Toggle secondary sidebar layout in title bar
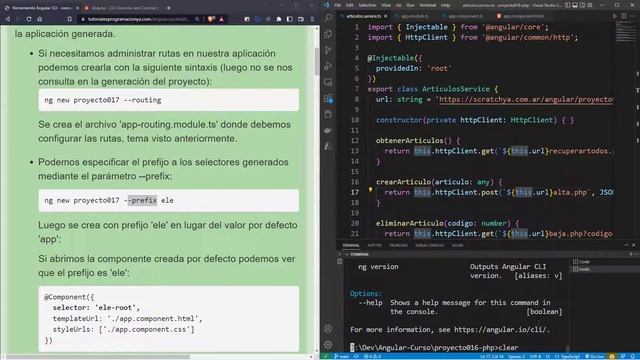This screenshot has width=640, height=360. tap(582, 5)
